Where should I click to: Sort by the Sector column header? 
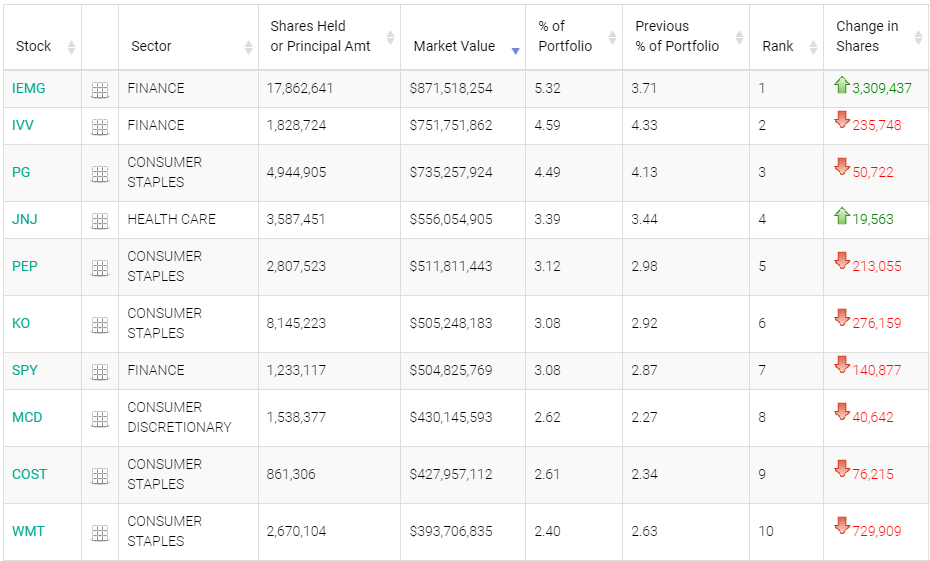[x=151, y=46]
